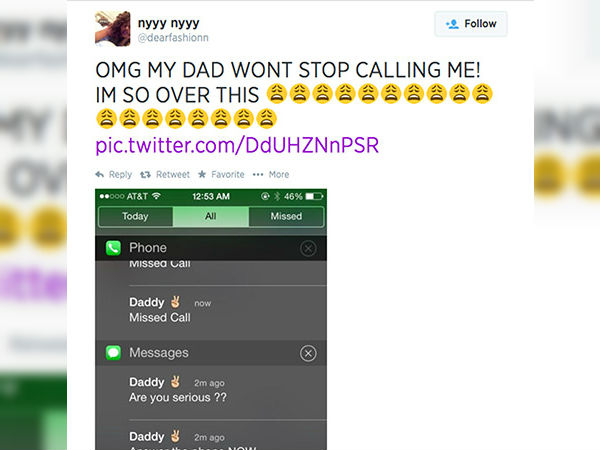The width and height of the screenshot is (600, 450).
Task: Switch to the Missed tab
Action: [x=286, y=217]
